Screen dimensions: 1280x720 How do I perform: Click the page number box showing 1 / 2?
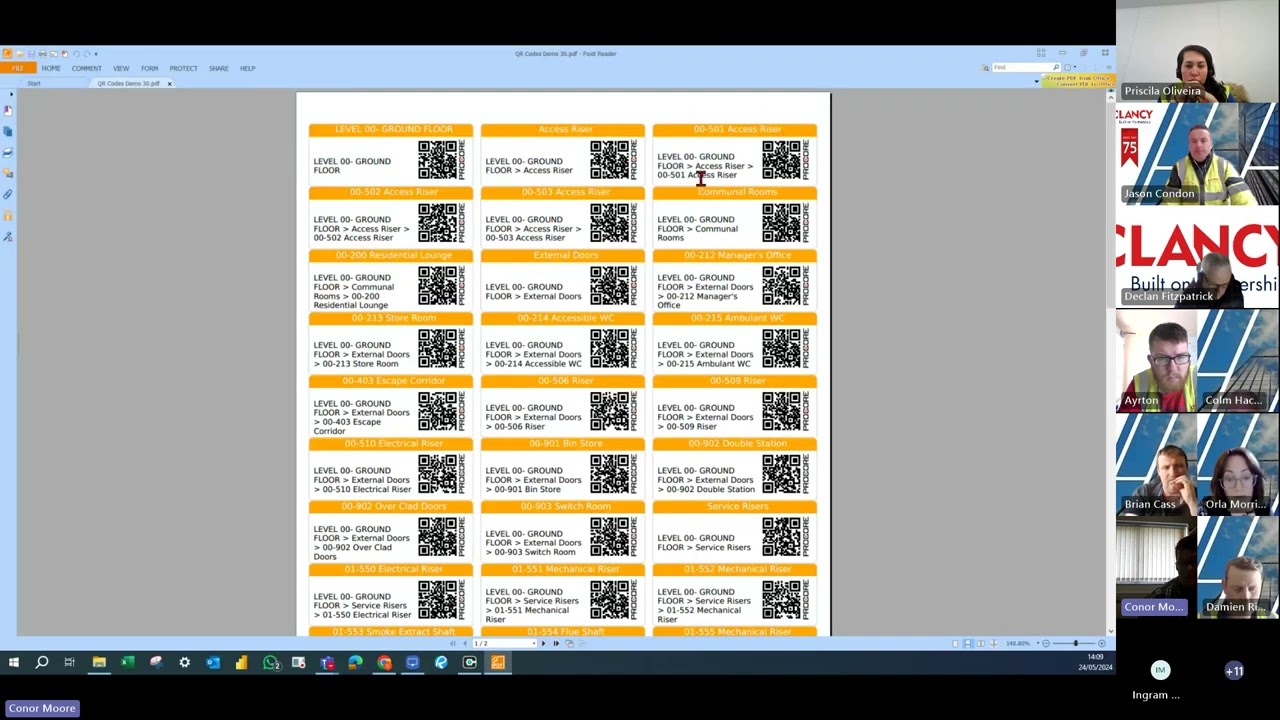coord(505,643)
